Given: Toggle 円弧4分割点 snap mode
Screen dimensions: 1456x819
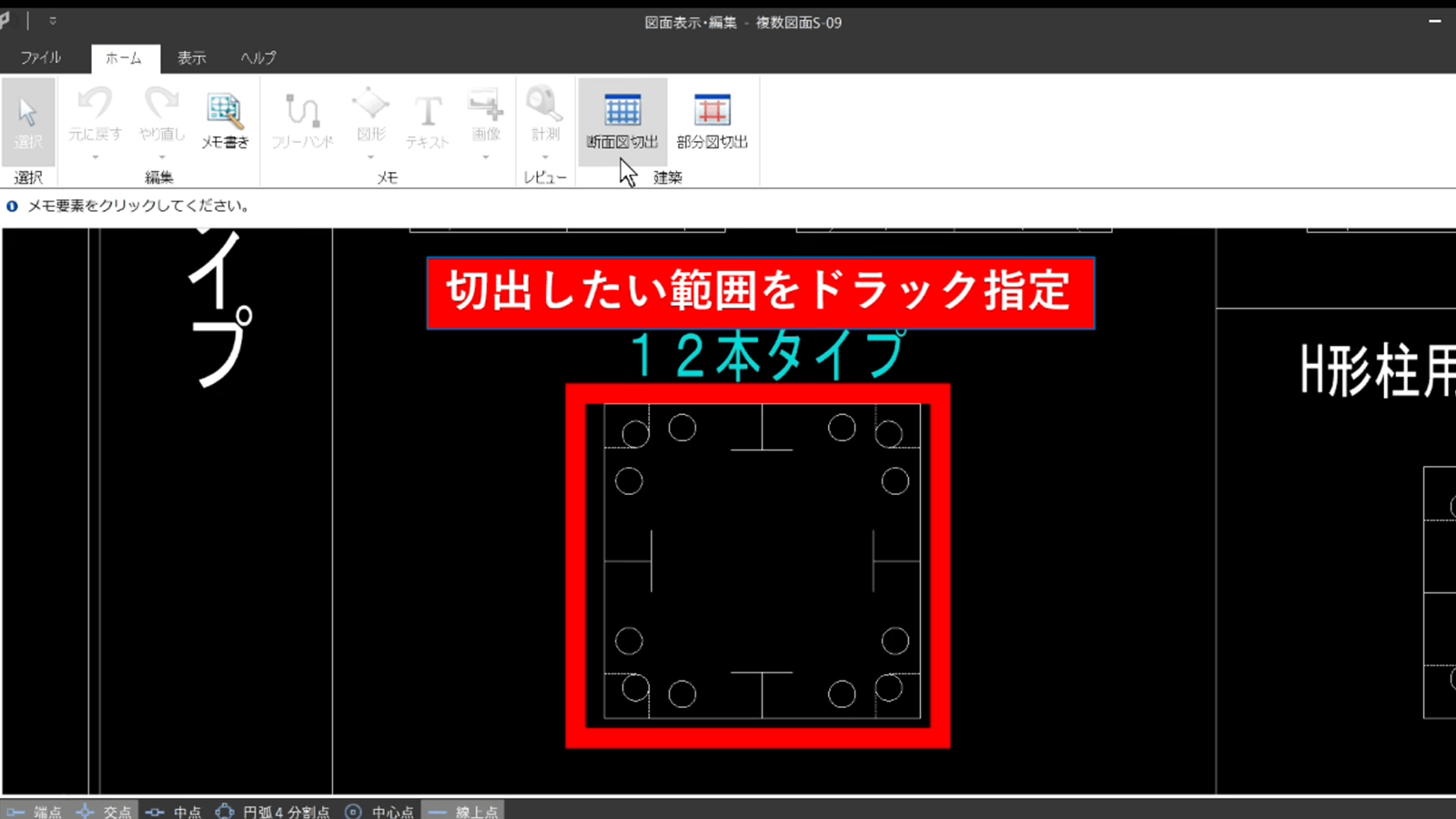Looking at the screenshot, I should click(x=273, y=811).
